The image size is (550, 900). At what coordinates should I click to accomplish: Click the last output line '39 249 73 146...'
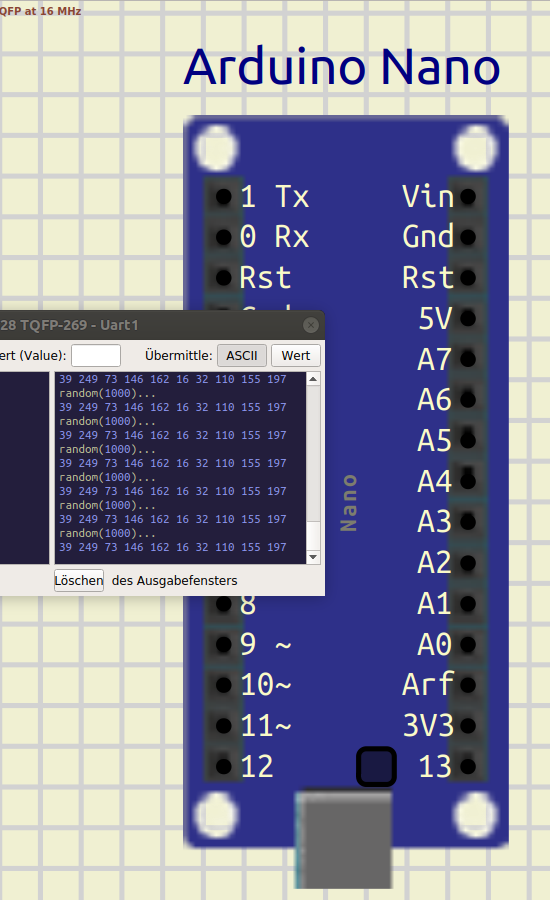(x=173, y=547)
